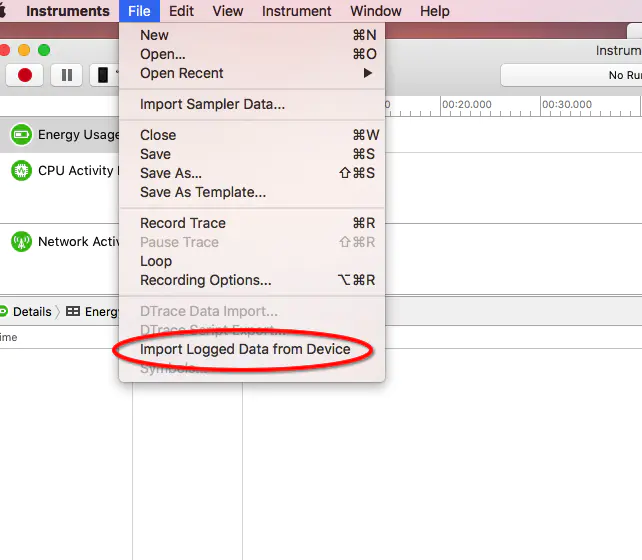
Task: Choose Import Logged Data from Device
Action: tap(252, 349)
